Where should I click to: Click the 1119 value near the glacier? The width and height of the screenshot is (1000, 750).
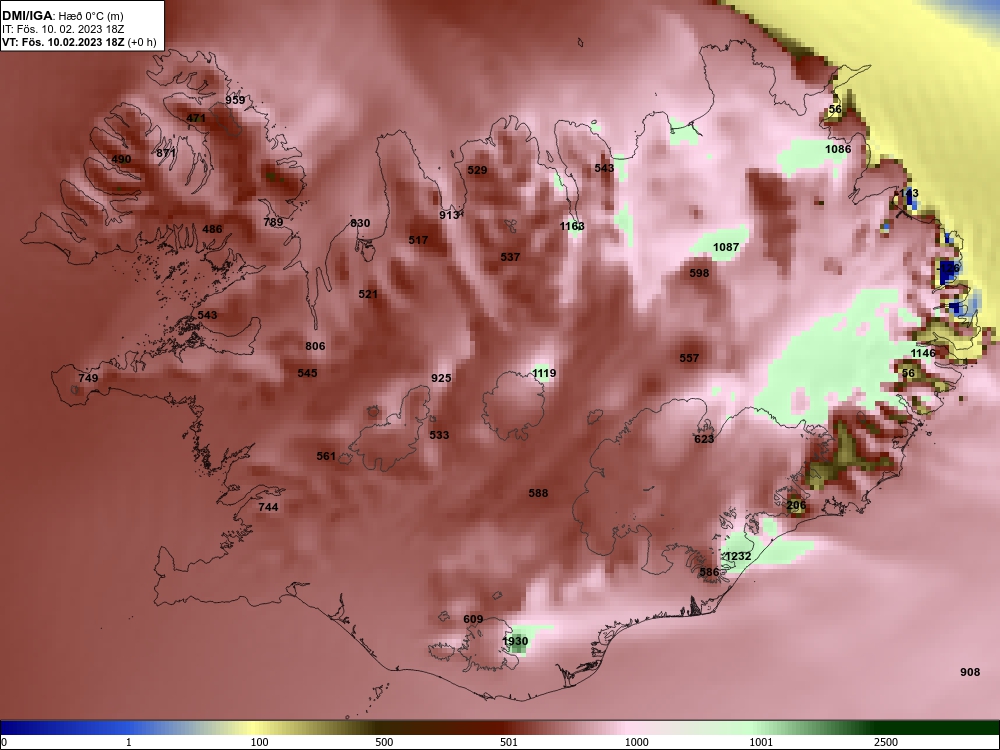[x=544, y=374]
